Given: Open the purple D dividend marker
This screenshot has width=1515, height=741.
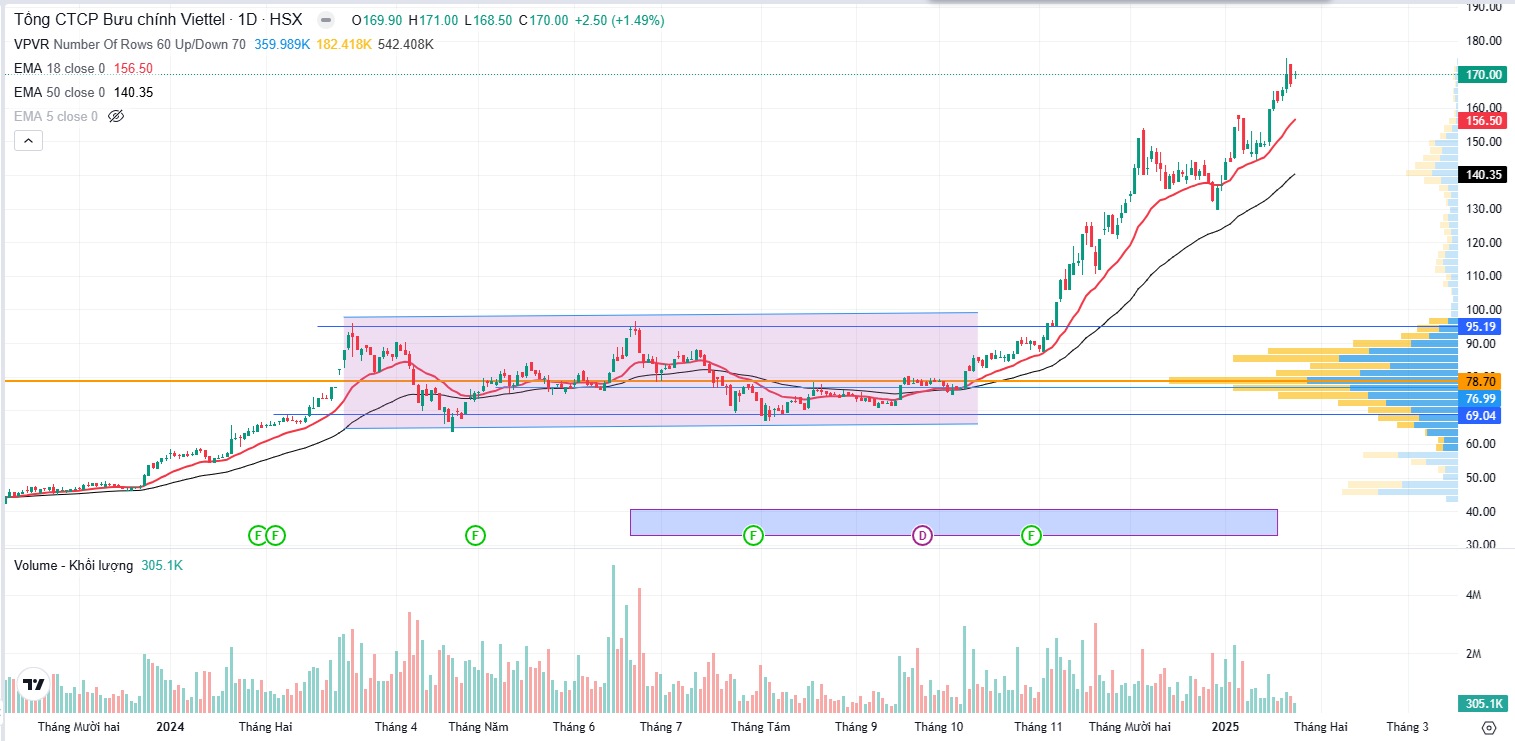Looking at the screenshot, I should coord(922,535).
